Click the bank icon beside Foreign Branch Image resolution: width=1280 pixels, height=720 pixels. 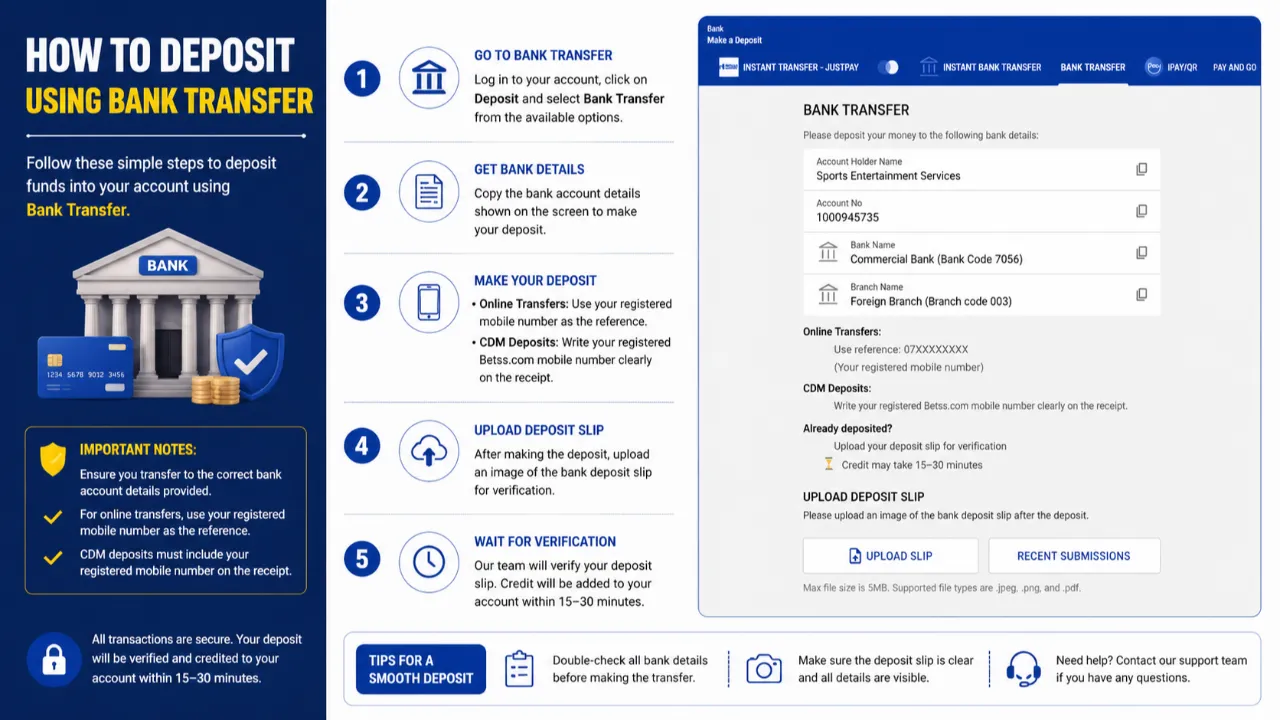click(x=828, y=294)
